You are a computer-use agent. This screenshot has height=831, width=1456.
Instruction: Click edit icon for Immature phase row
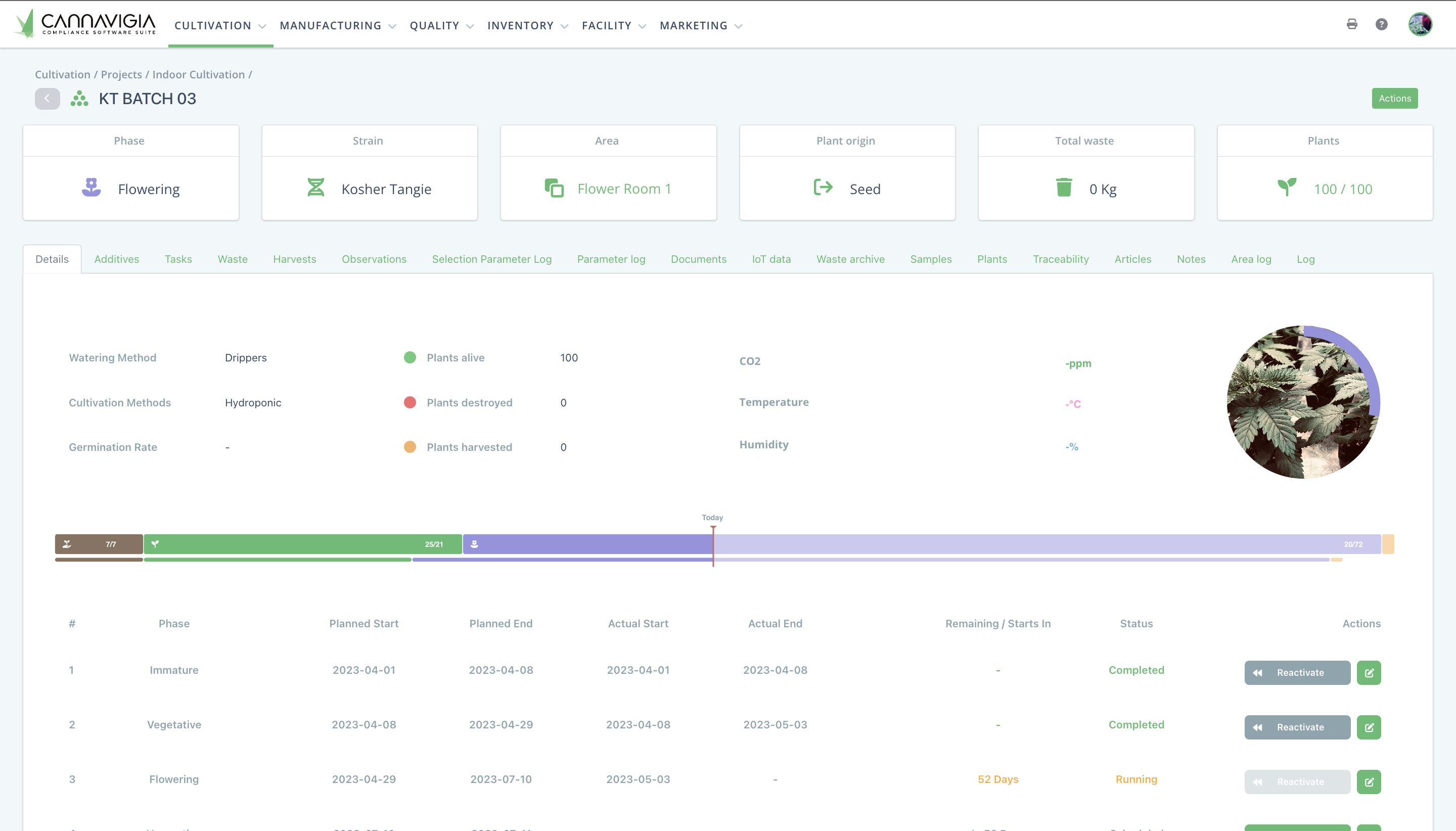[x=1369, y=672]
